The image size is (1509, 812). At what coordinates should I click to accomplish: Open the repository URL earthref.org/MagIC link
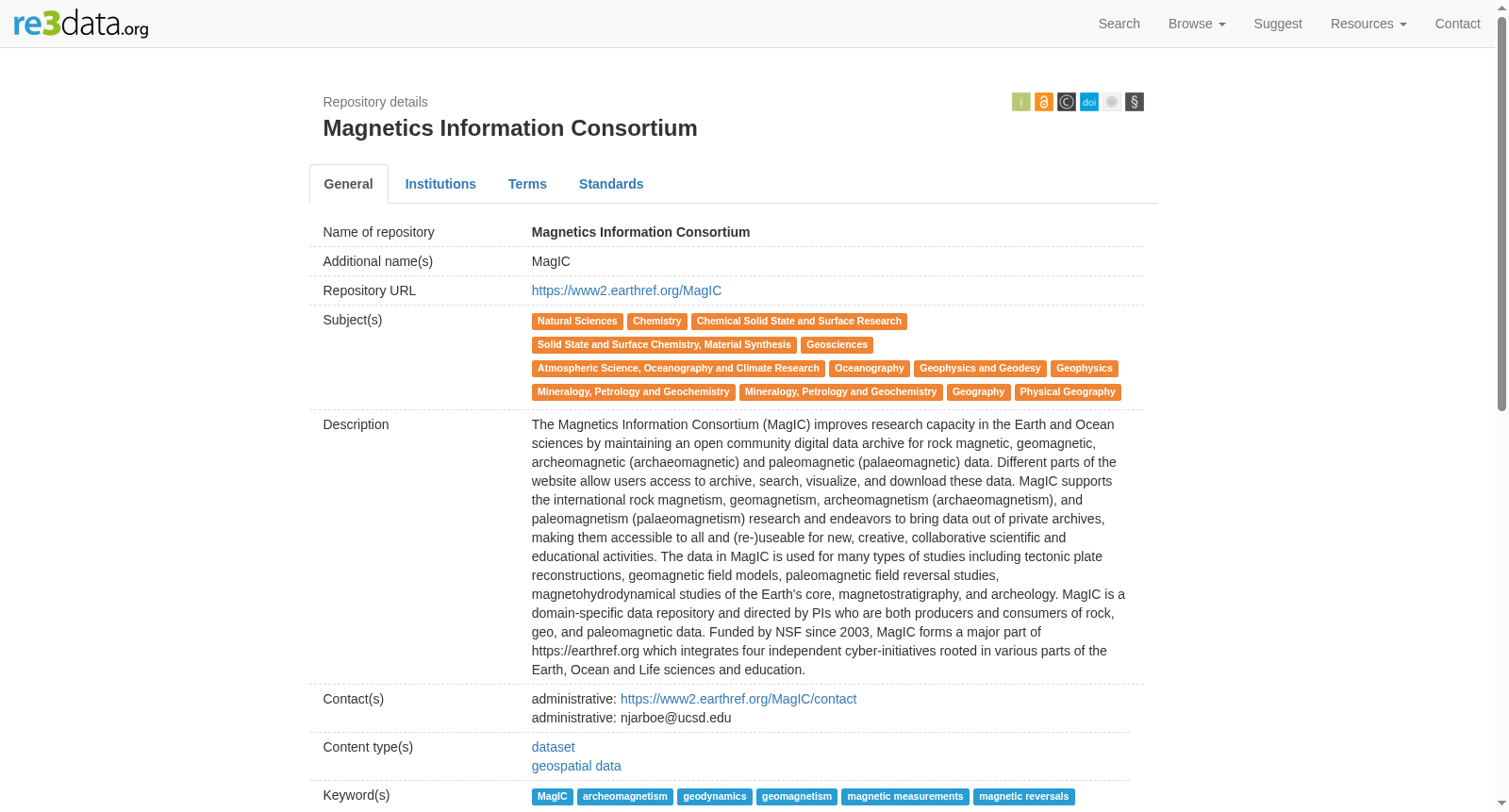(x=626, y=290)
